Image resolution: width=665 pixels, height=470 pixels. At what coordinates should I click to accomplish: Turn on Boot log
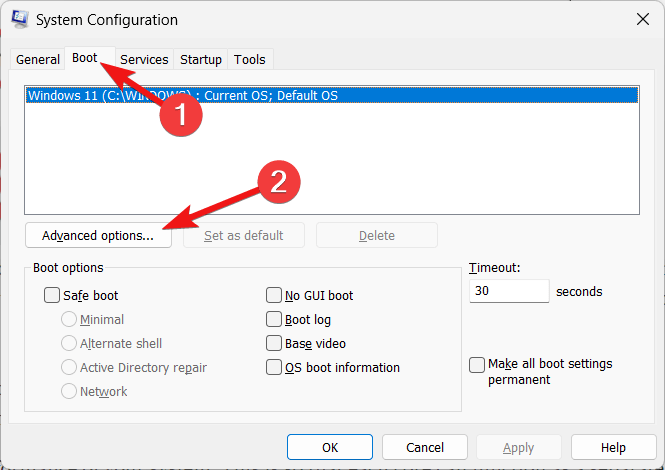click(x=274, y=320)
